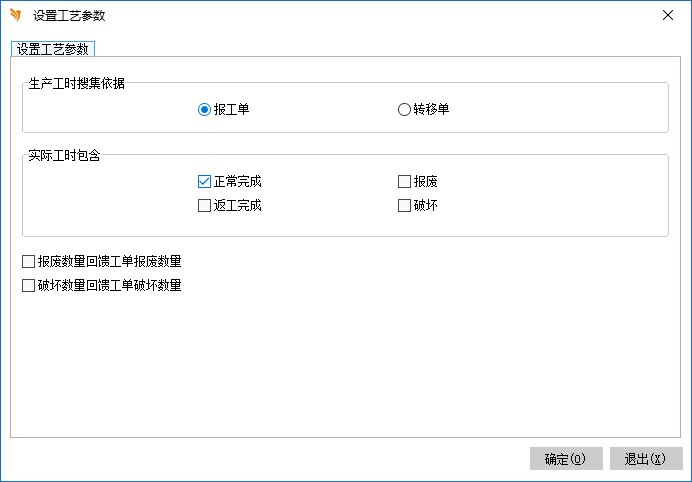
Task: Click the 转移单 option label text
Action: [431, 110]
